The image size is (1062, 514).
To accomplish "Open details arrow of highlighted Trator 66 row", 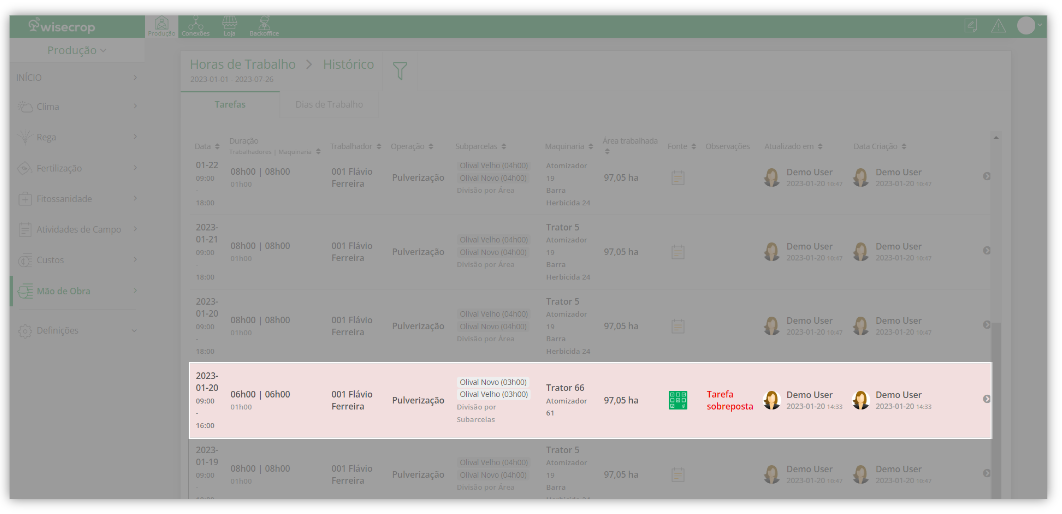I will pyautogui.click(x=987, y=399).
